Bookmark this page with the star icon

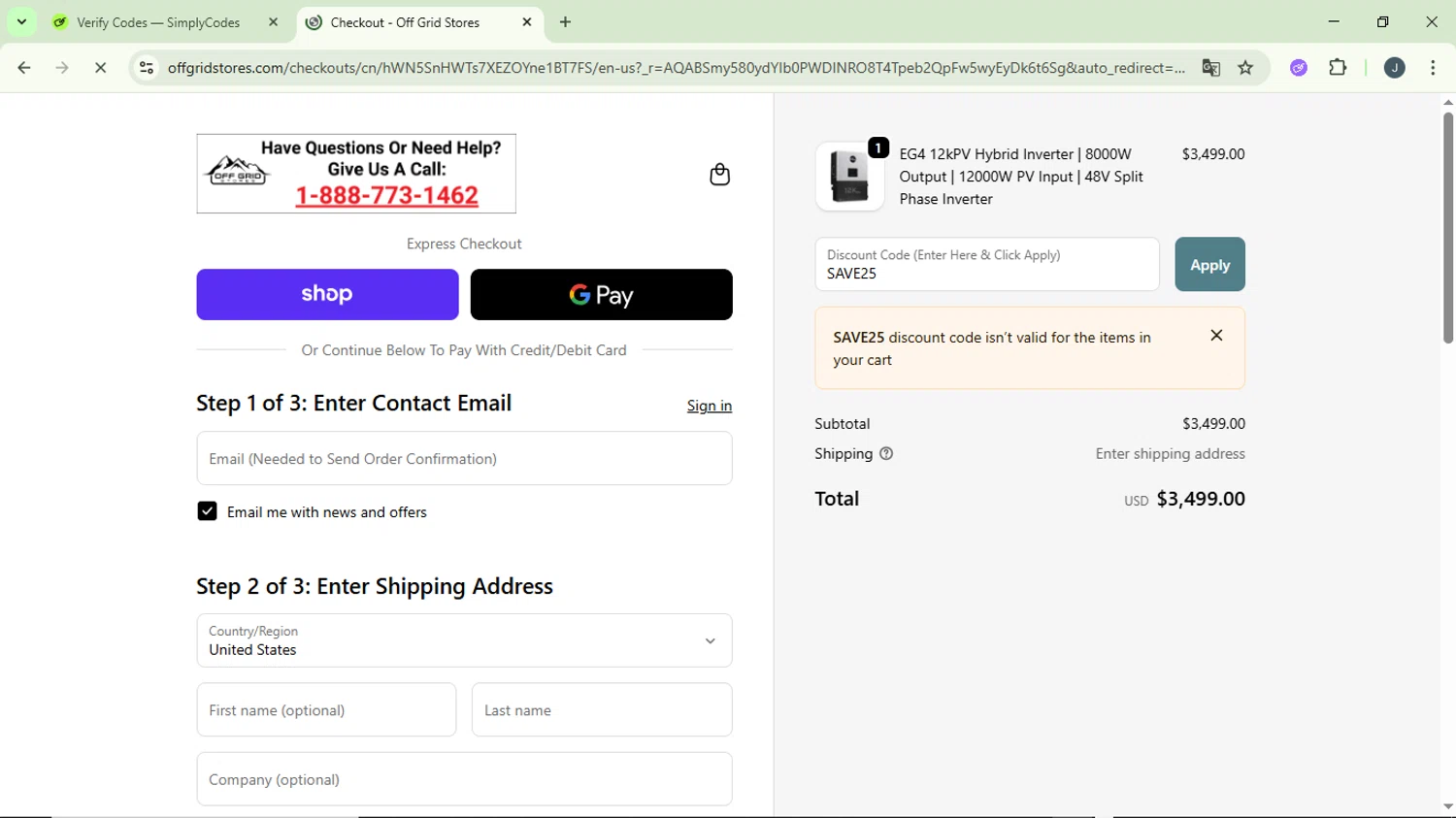[x=1245, y=68]
